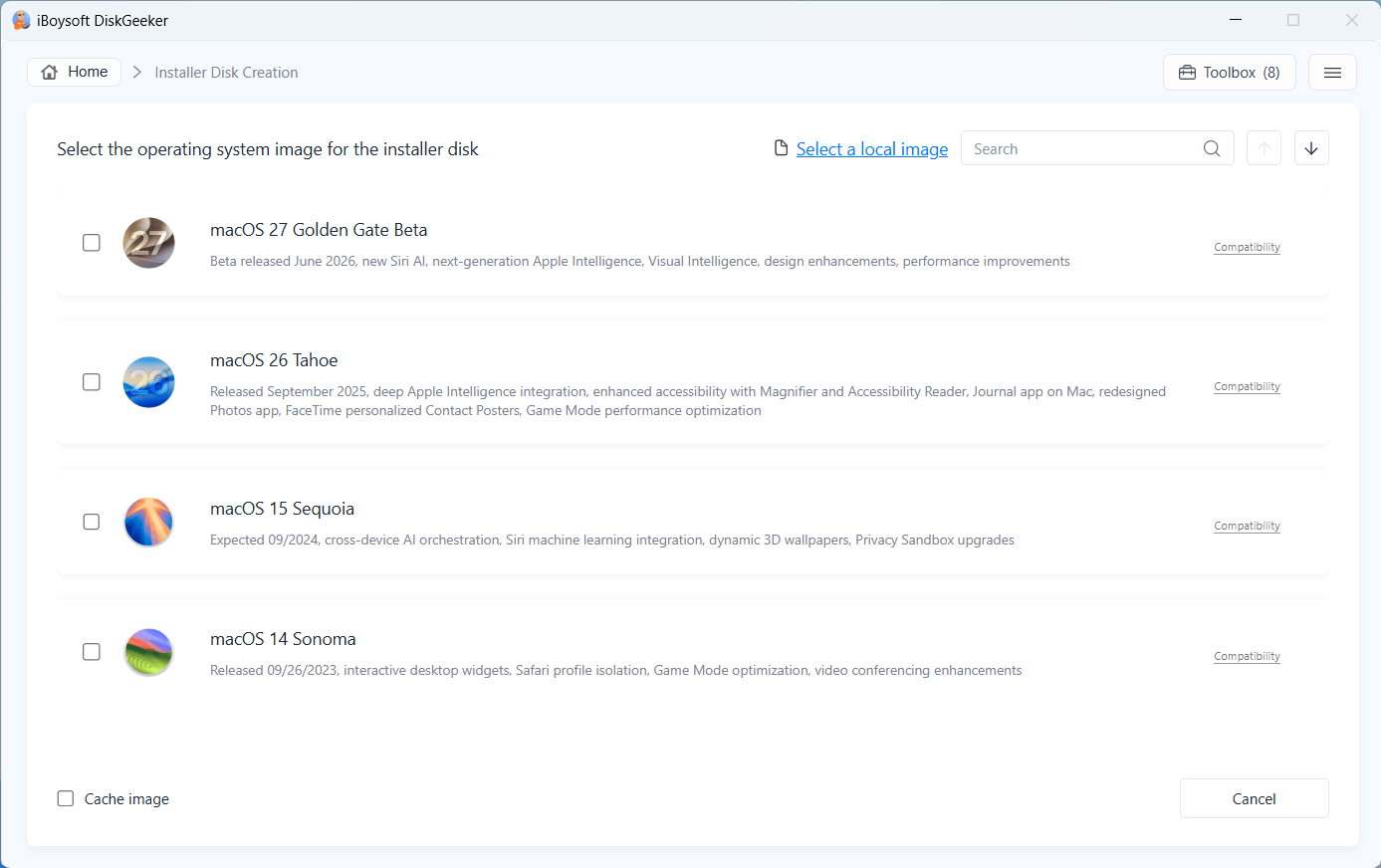Click the Cancel button

point(1255,798)
